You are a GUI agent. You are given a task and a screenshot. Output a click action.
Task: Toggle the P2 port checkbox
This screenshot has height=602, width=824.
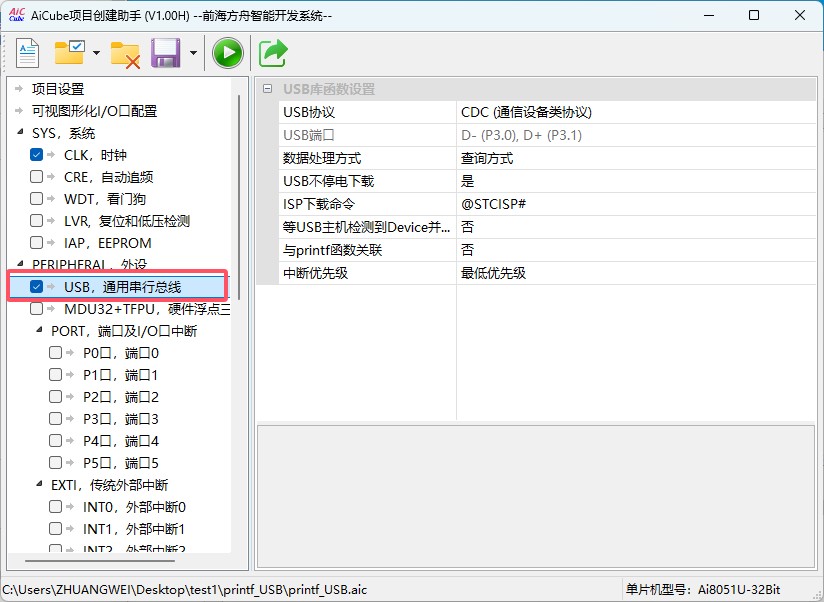pos(55,397)
